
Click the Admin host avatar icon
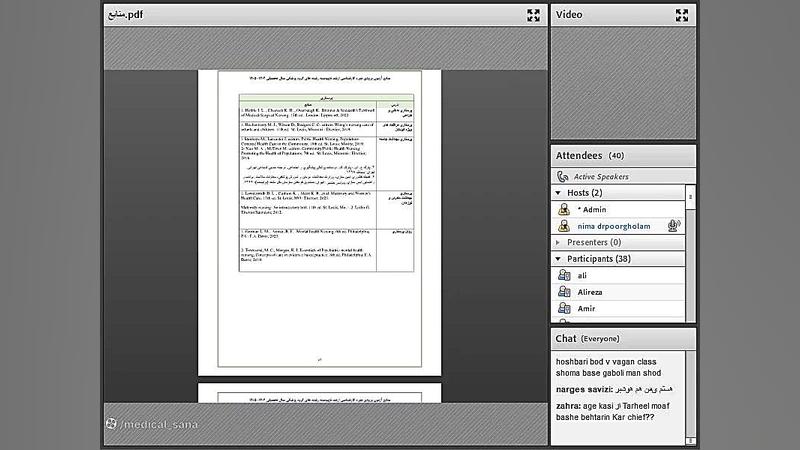564,209
